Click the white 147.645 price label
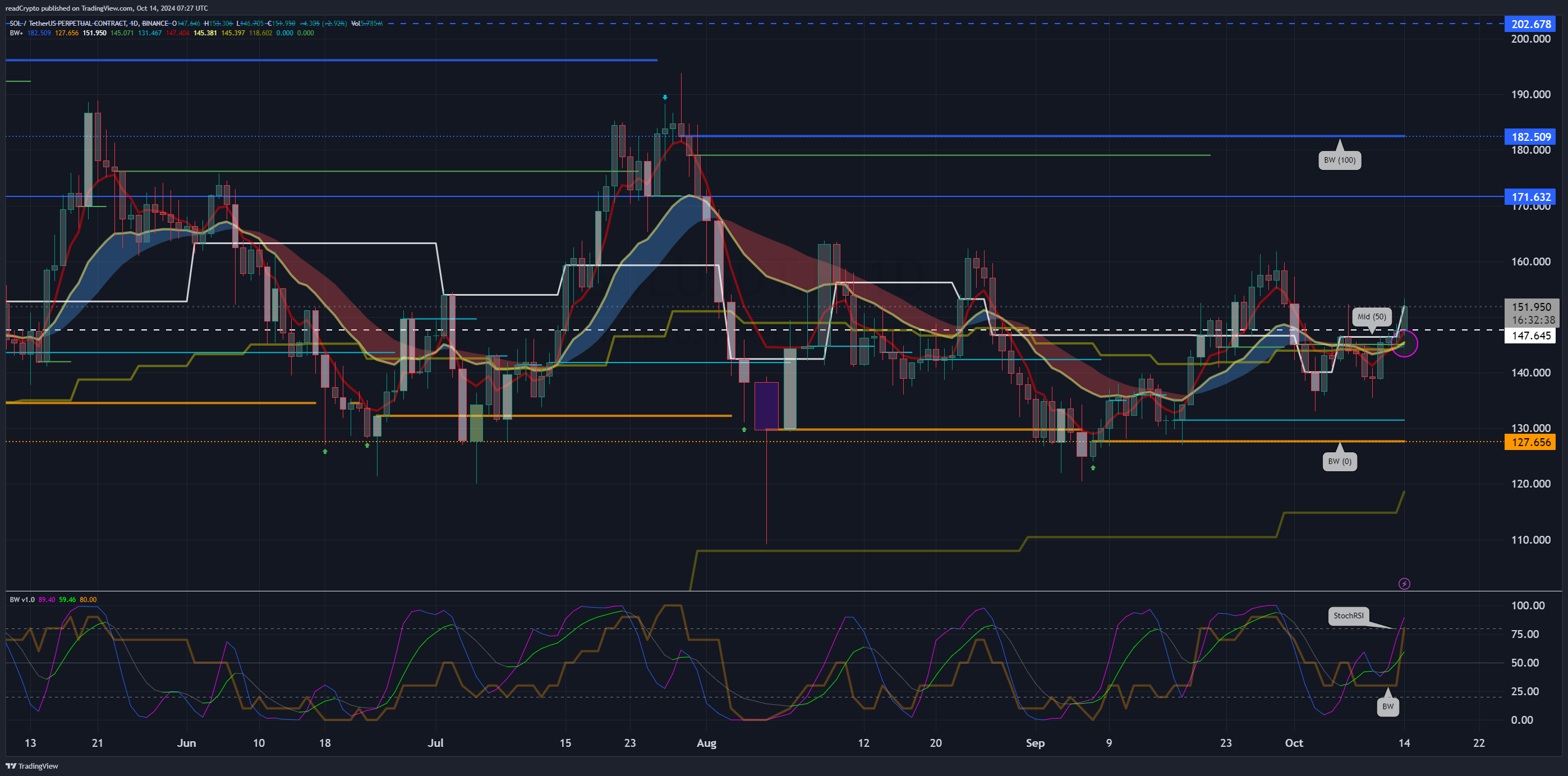 tap(1531, 336)
